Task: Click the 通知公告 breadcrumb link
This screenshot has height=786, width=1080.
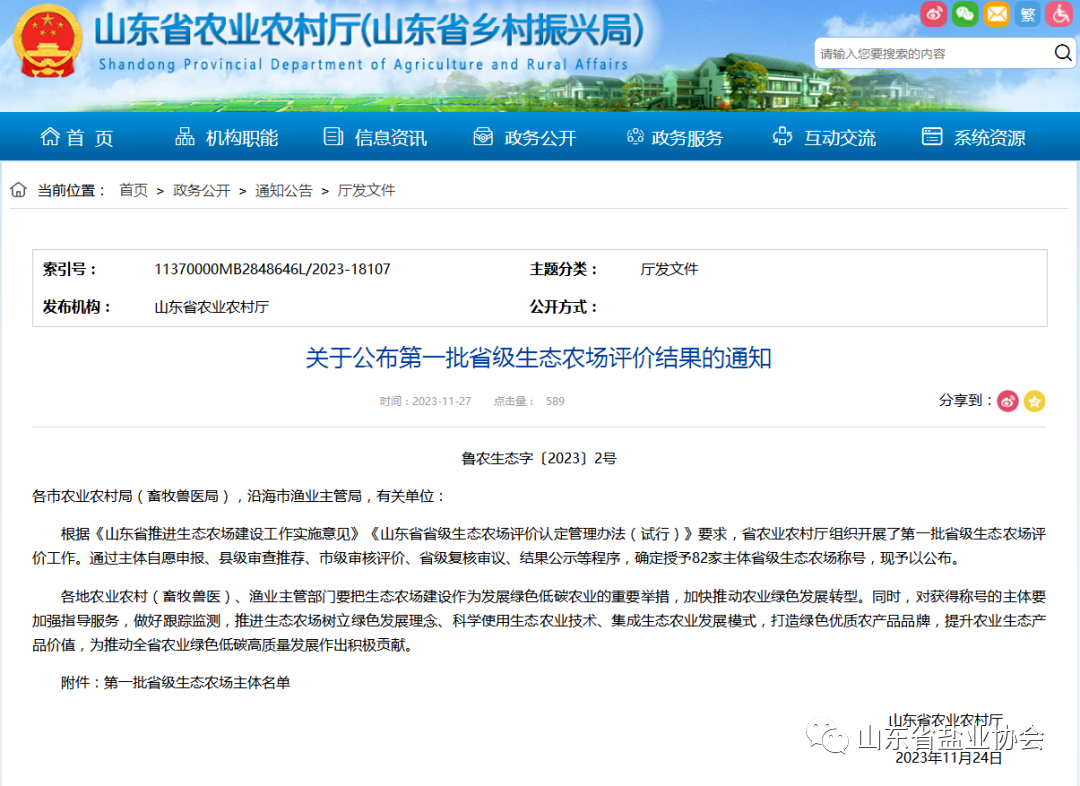Action: coord(283,189)
